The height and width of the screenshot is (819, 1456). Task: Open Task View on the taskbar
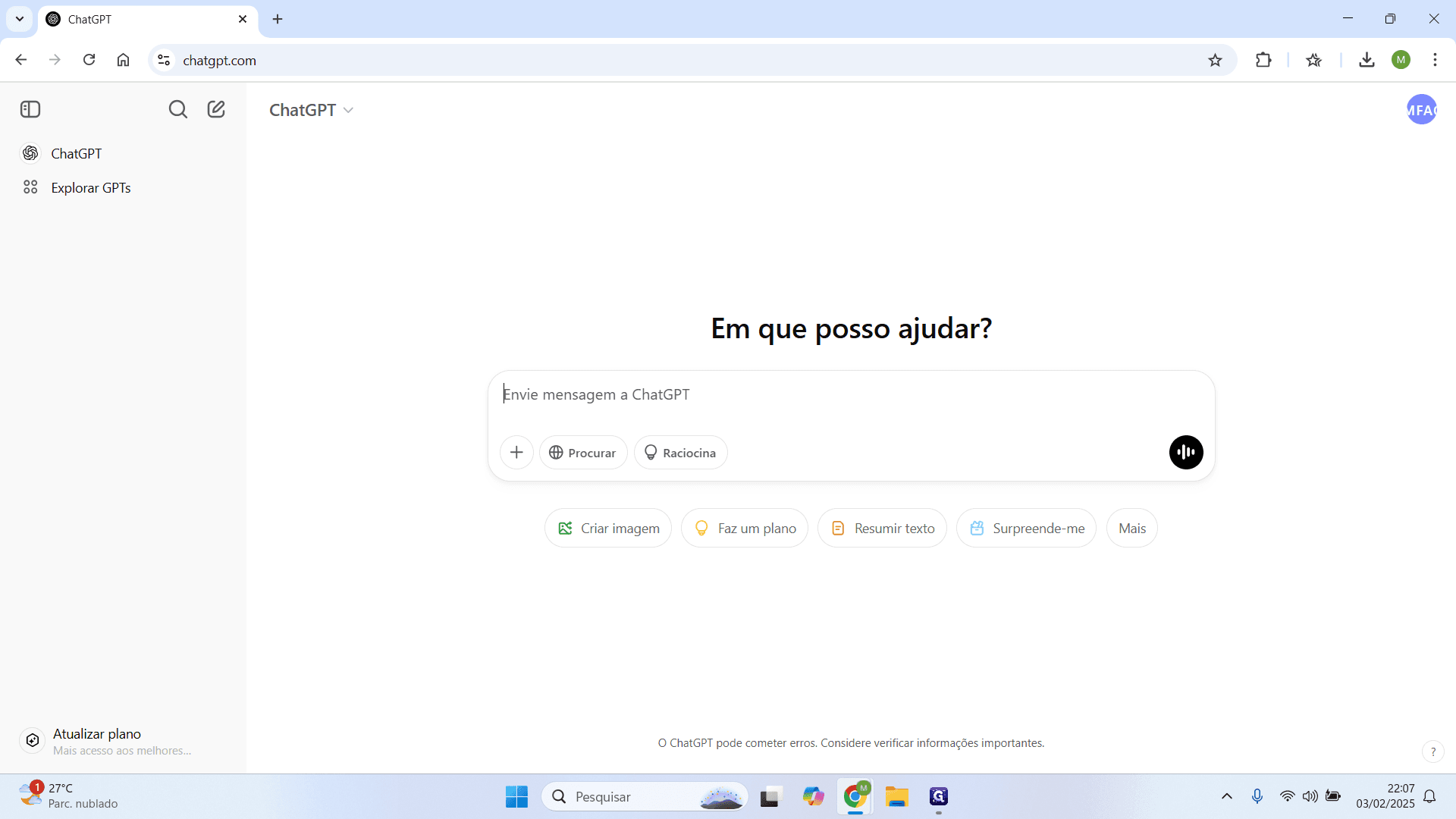pyautogui.click(x=770, y=796)
